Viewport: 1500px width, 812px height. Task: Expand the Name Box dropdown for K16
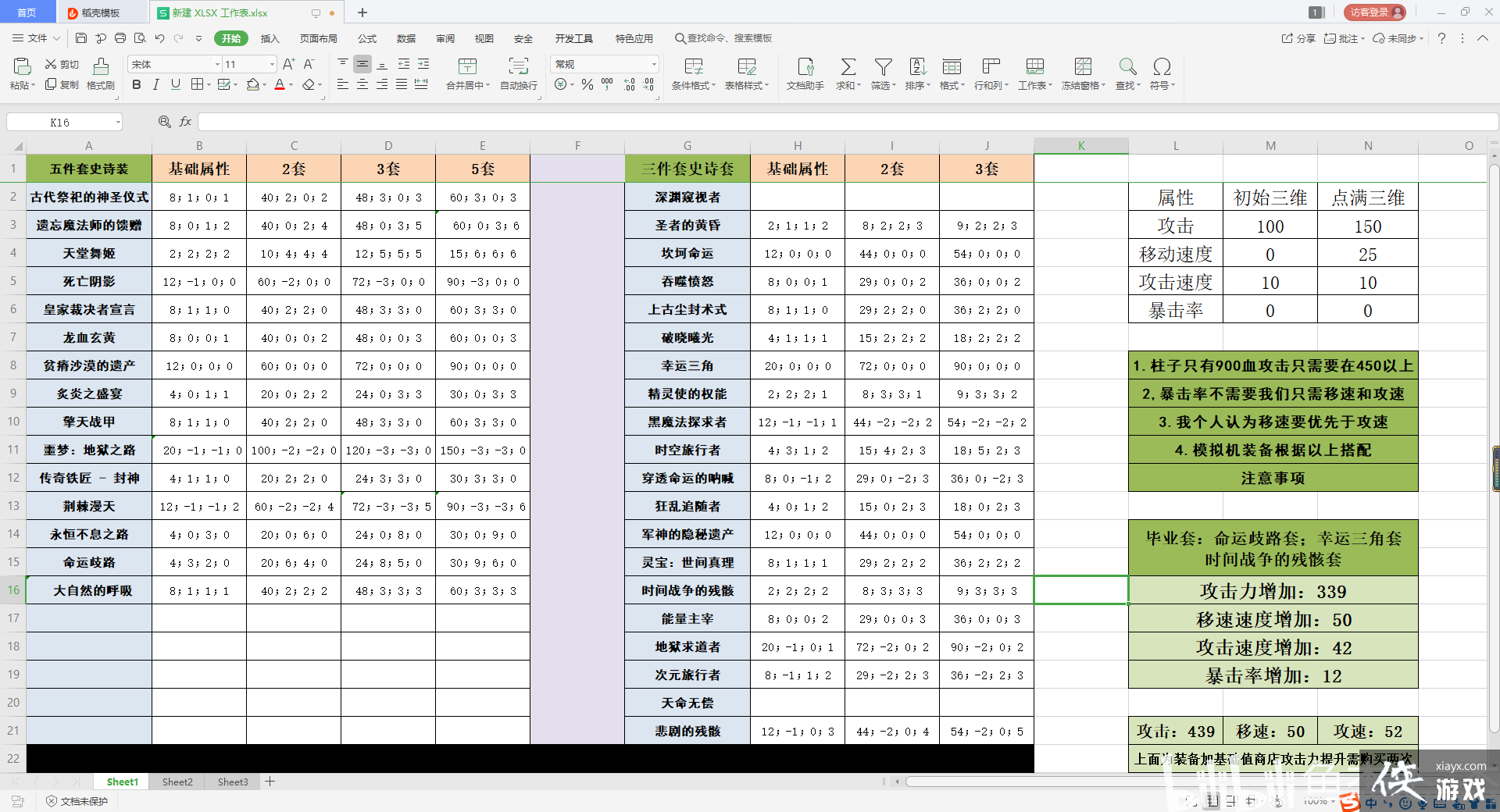[x=118, y=122]
